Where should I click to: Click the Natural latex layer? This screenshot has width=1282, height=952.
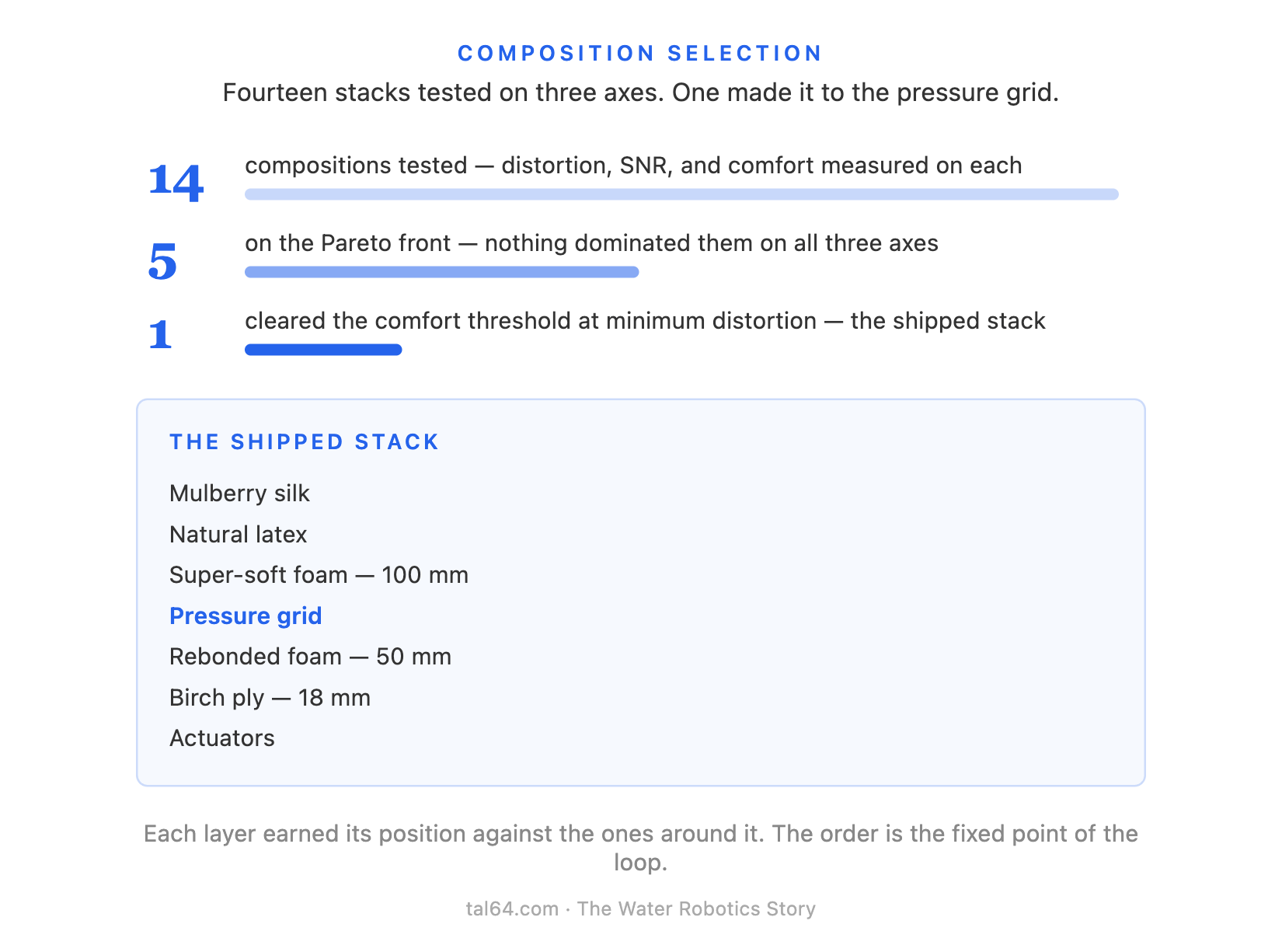(238, 535)
